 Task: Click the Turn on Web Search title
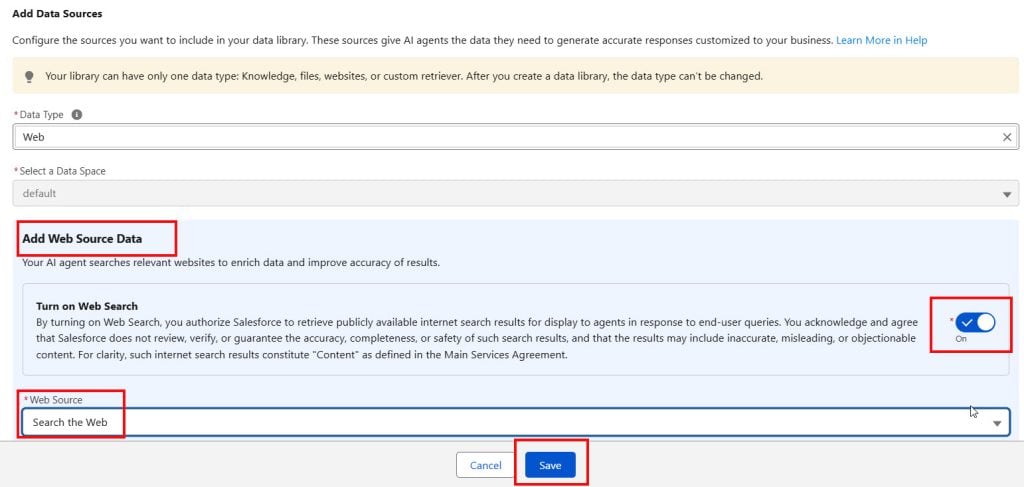tap(87, 306)
